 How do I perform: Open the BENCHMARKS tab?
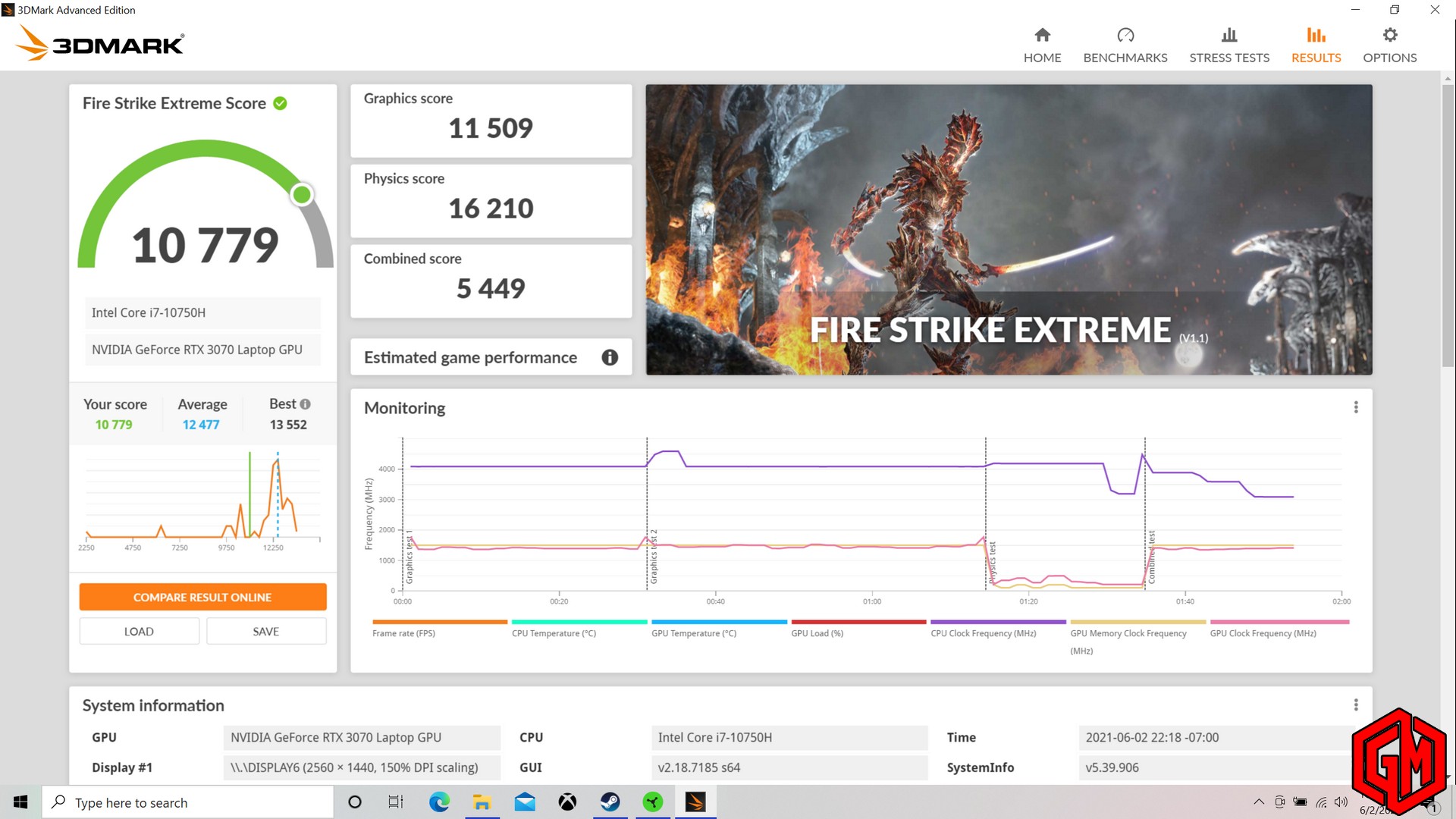(x=1125, y=45)
